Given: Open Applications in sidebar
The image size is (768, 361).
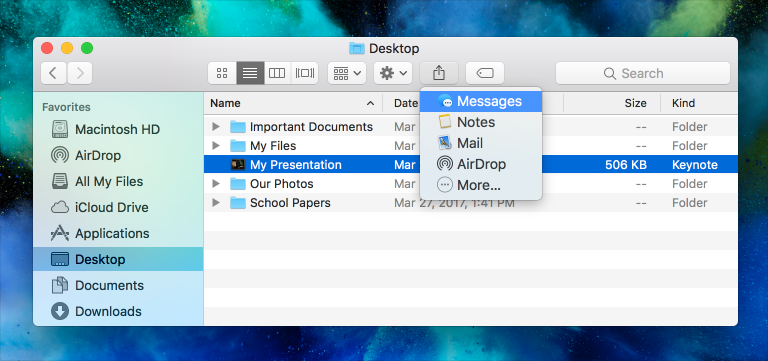Looking at the screenshot, I should 118,234.
